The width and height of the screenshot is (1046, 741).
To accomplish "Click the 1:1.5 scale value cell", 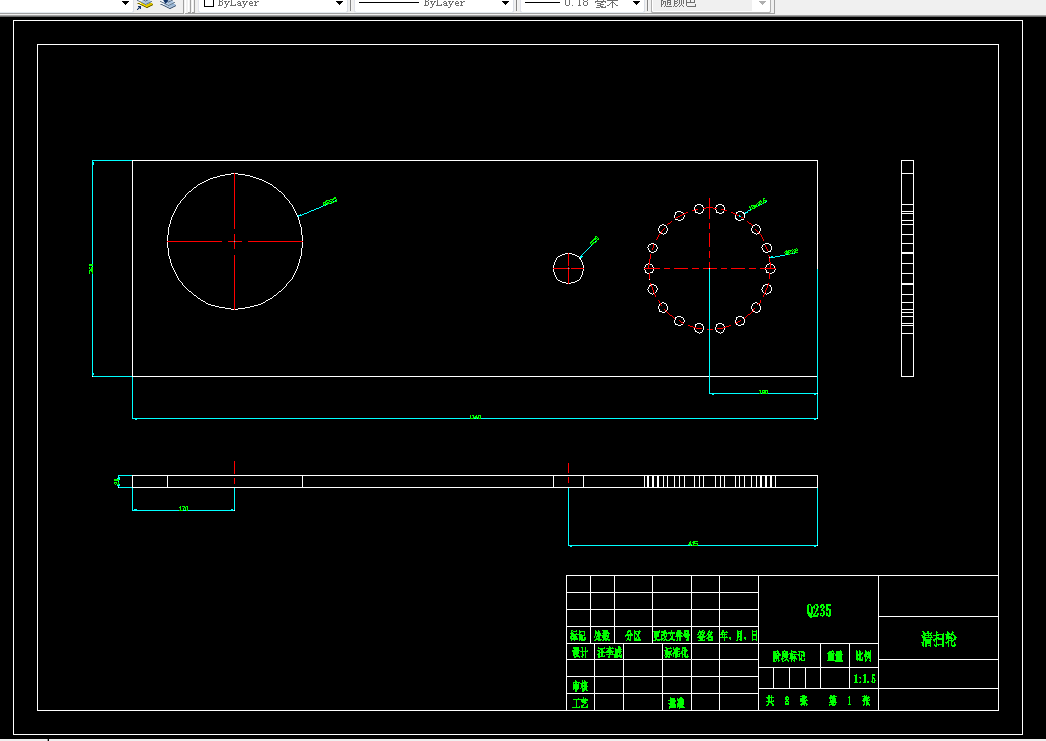I will click(x=865, y=678).
